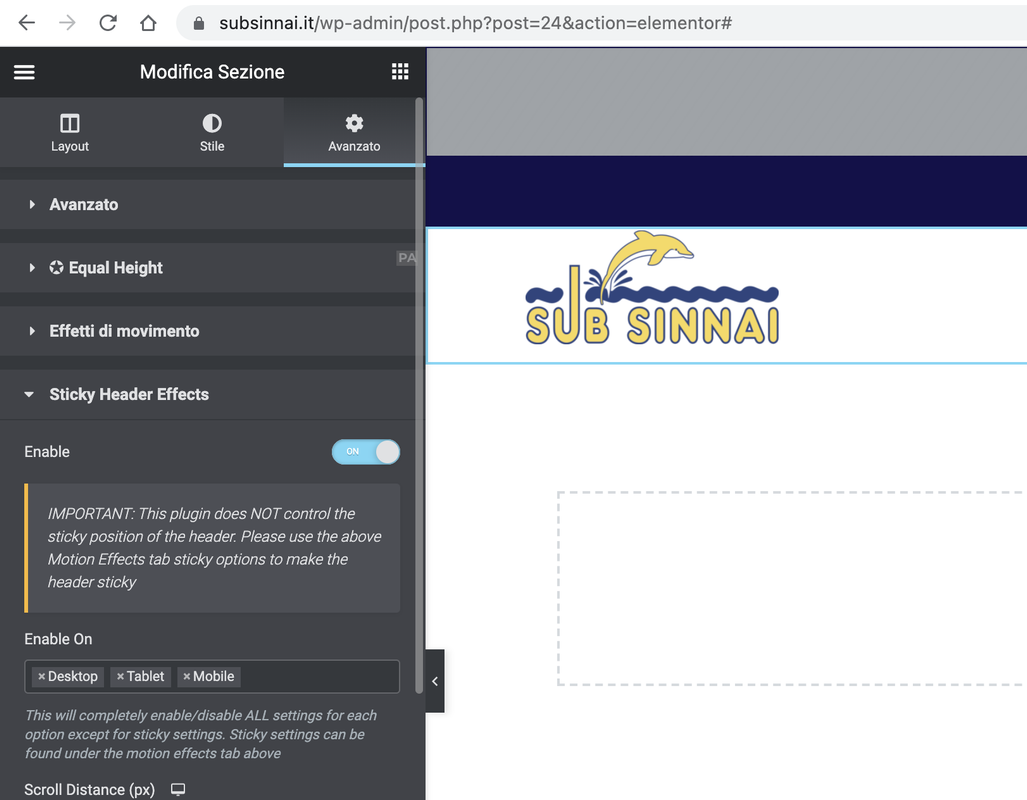
Task: Click the Modifica Sezione panel title
Action: [x=212, y=72]
